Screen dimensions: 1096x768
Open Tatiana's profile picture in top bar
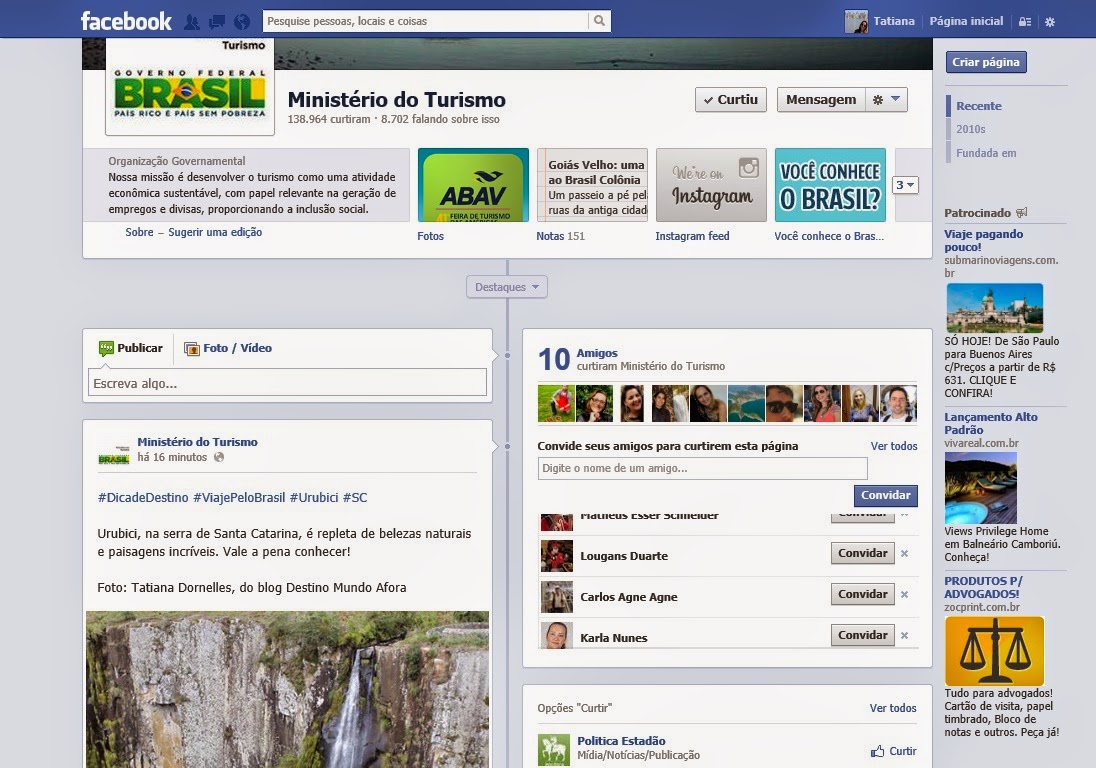click(856, 22)
